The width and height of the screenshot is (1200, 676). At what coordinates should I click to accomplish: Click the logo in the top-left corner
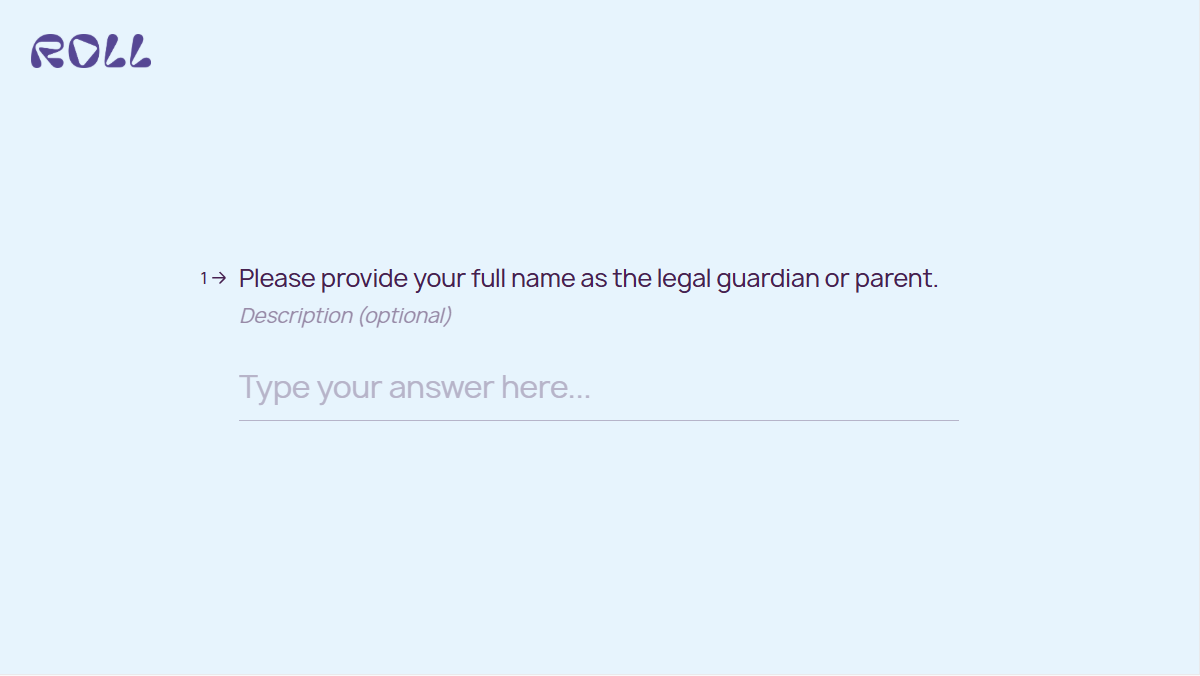pyautogui.click(x=93, y=52)
